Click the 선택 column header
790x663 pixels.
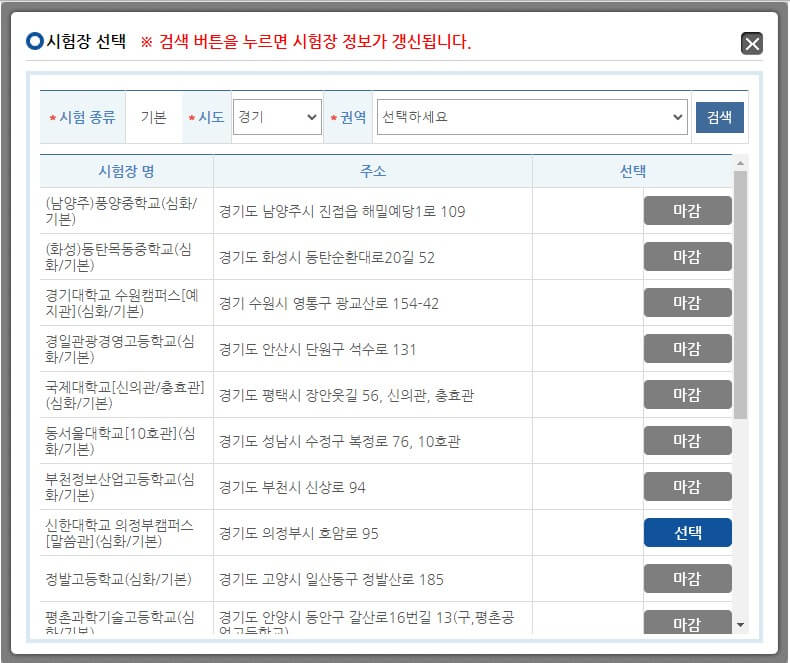click(x=632, y=171)
